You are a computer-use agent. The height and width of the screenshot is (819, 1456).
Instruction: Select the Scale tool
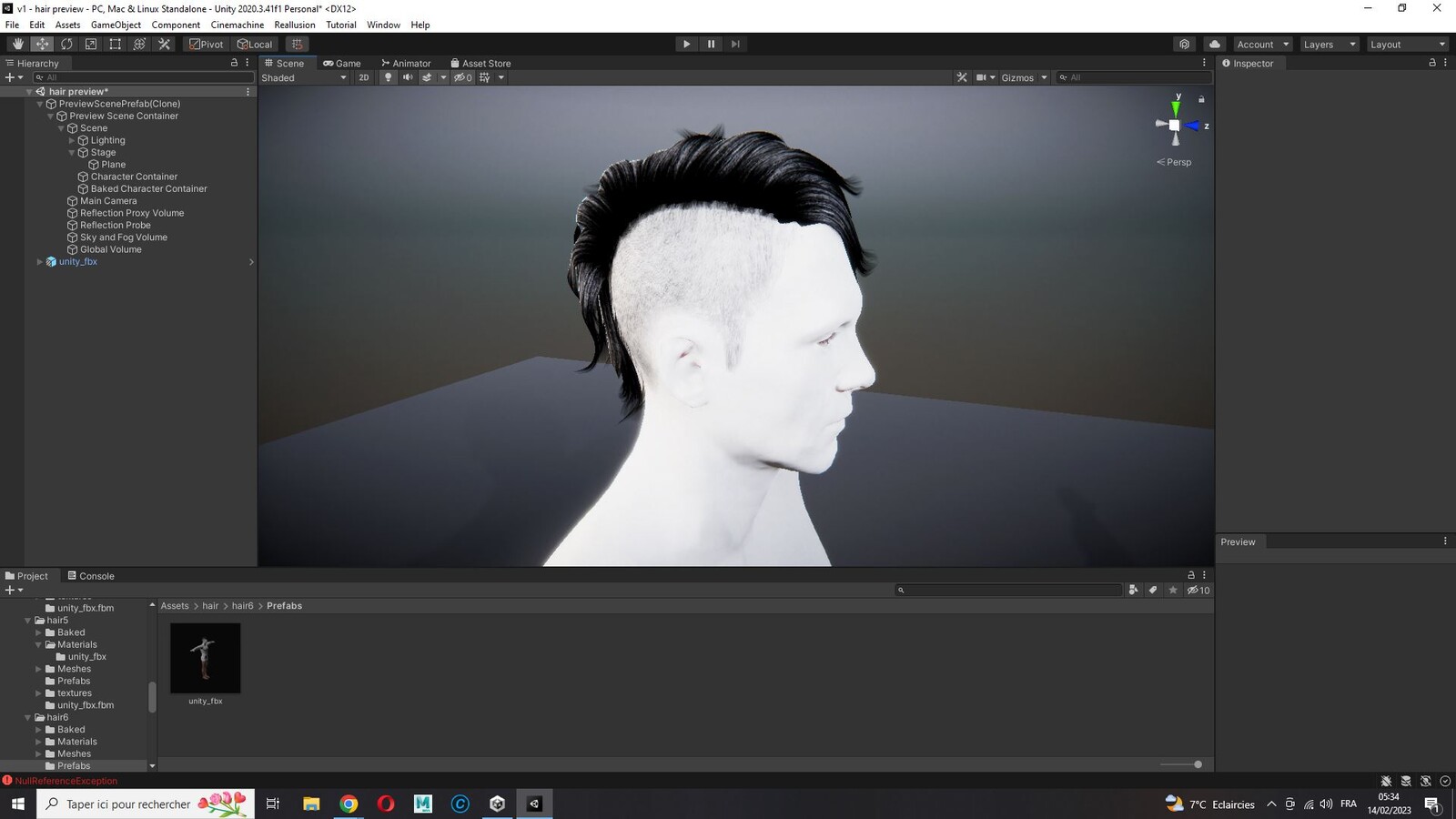pos(91,44)
